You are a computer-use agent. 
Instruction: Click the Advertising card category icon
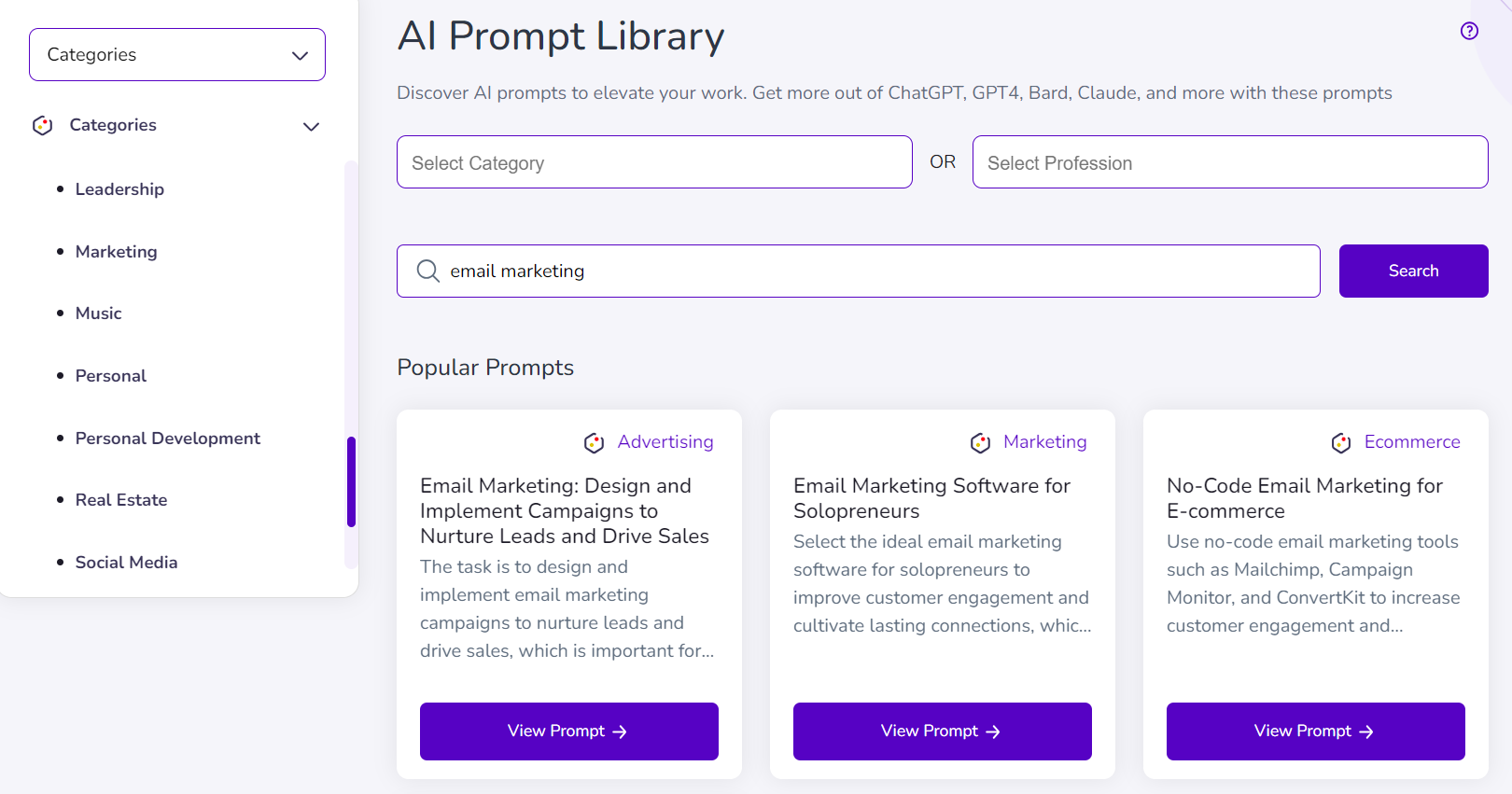click(595, 442)
